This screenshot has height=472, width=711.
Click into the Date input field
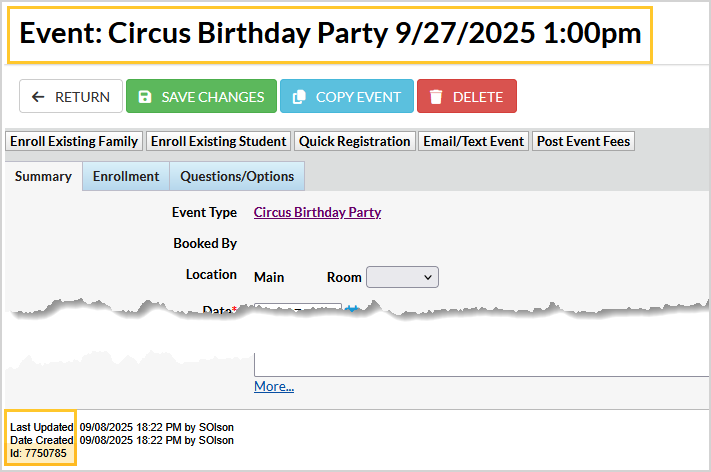(298, 309)
